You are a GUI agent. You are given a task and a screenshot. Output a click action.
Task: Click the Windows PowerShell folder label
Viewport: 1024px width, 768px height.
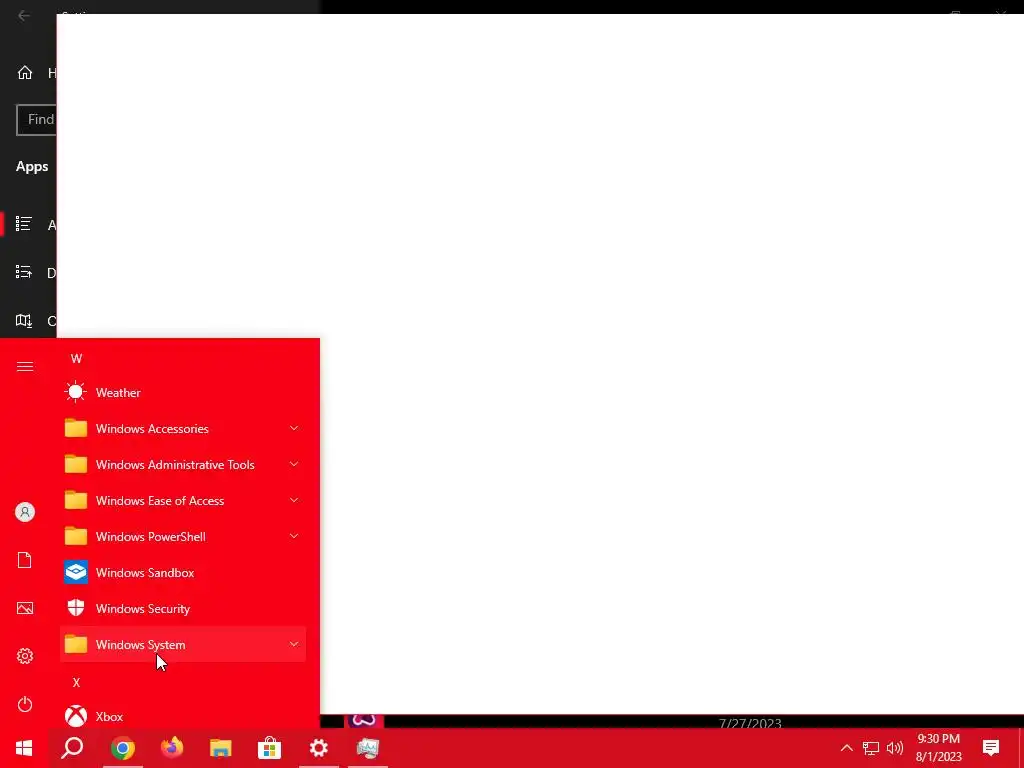151,536
